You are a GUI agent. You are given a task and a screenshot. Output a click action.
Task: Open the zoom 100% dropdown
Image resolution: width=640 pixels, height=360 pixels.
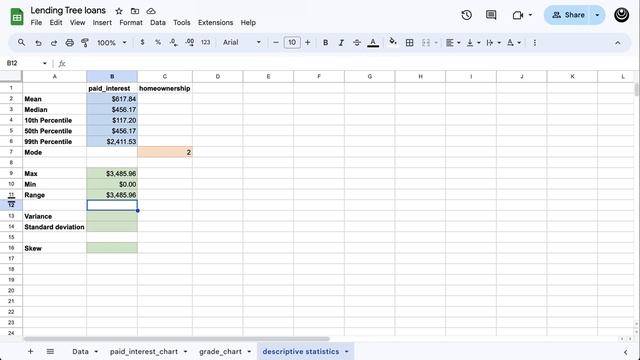click(x=111, y=42)
